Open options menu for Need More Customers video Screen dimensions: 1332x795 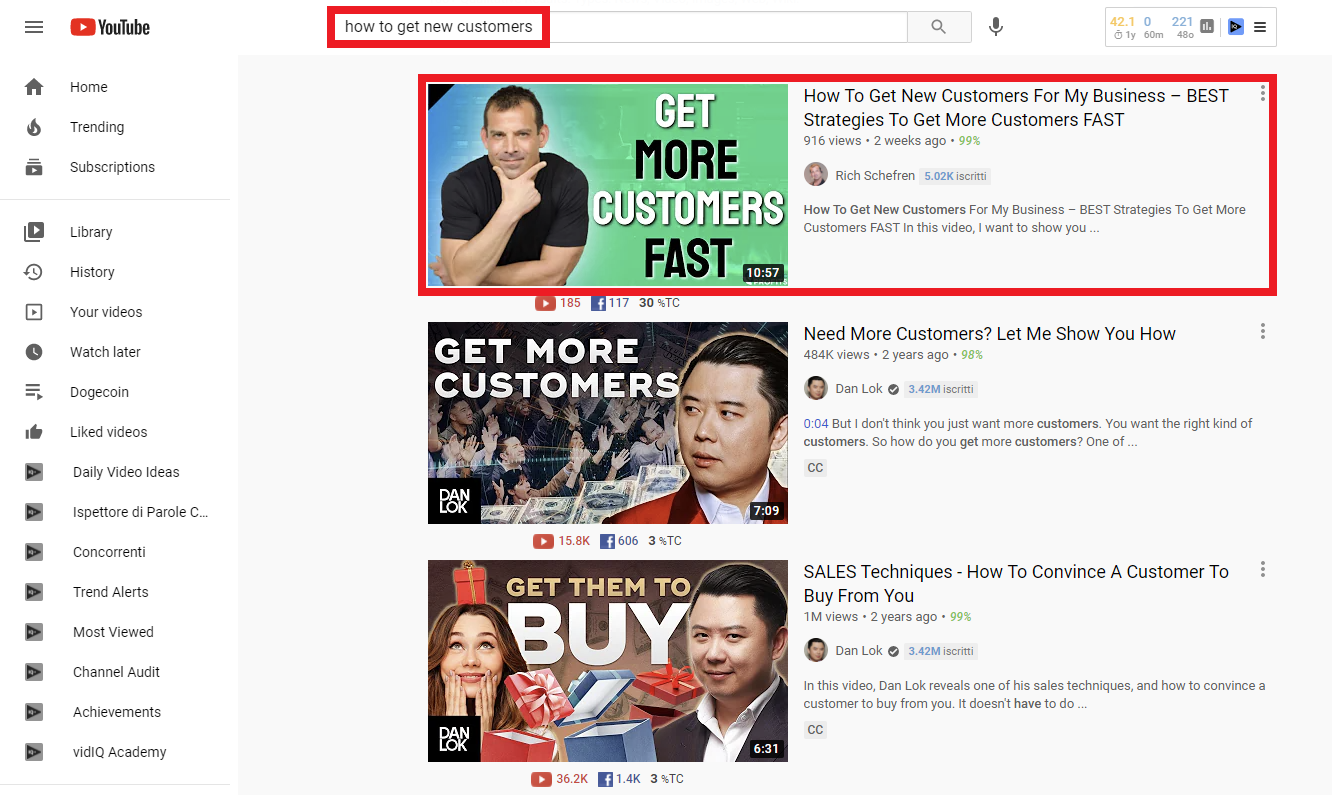pos(1263,331)
